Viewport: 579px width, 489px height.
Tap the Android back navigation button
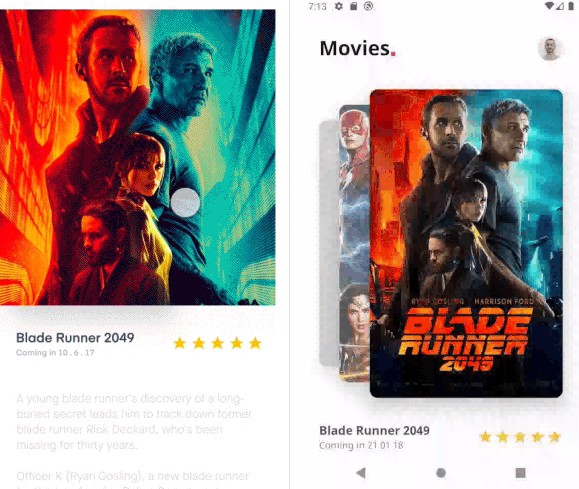[361, 473]
